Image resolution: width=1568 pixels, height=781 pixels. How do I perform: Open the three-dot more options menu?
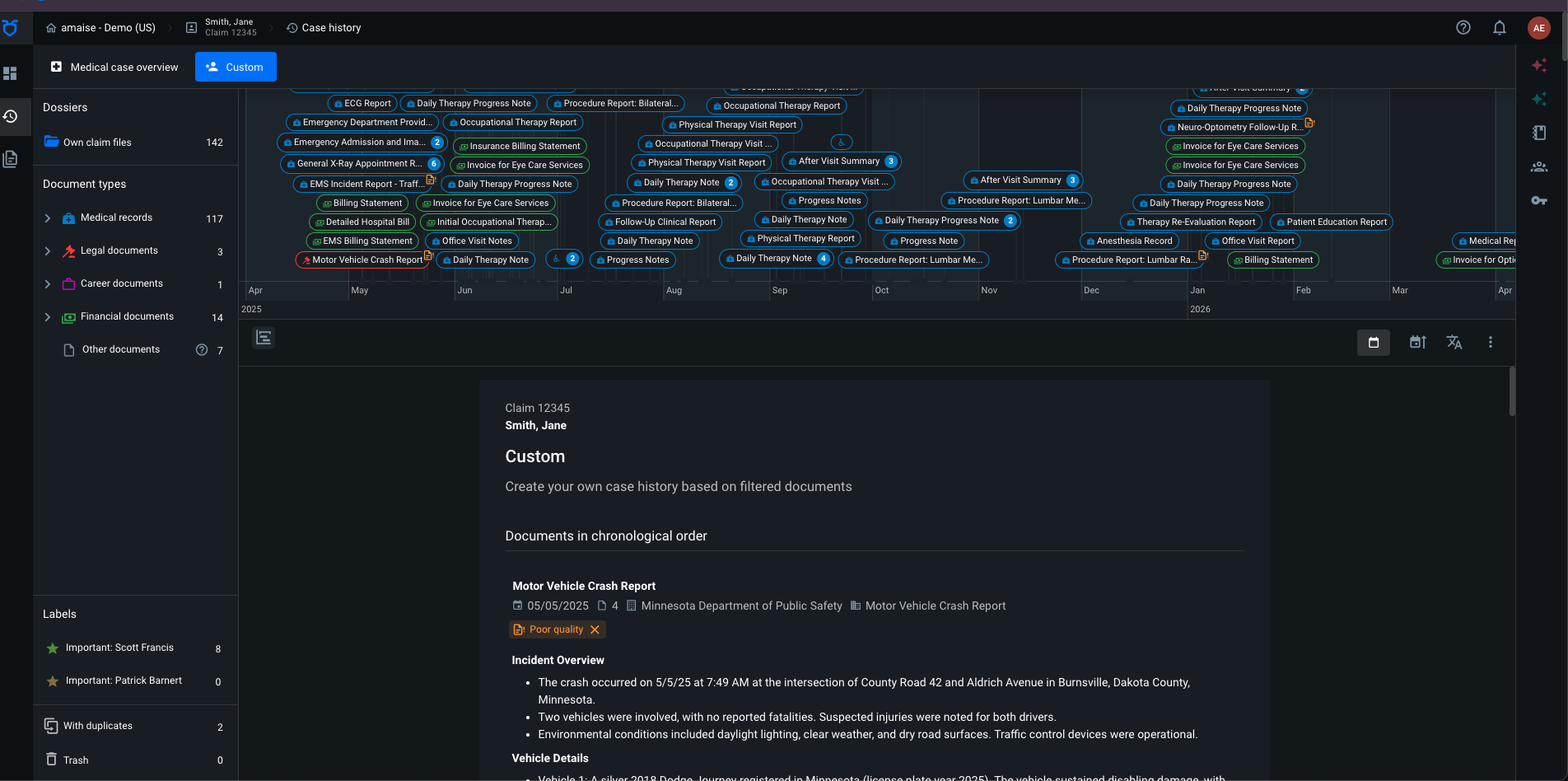[1491, 342]
